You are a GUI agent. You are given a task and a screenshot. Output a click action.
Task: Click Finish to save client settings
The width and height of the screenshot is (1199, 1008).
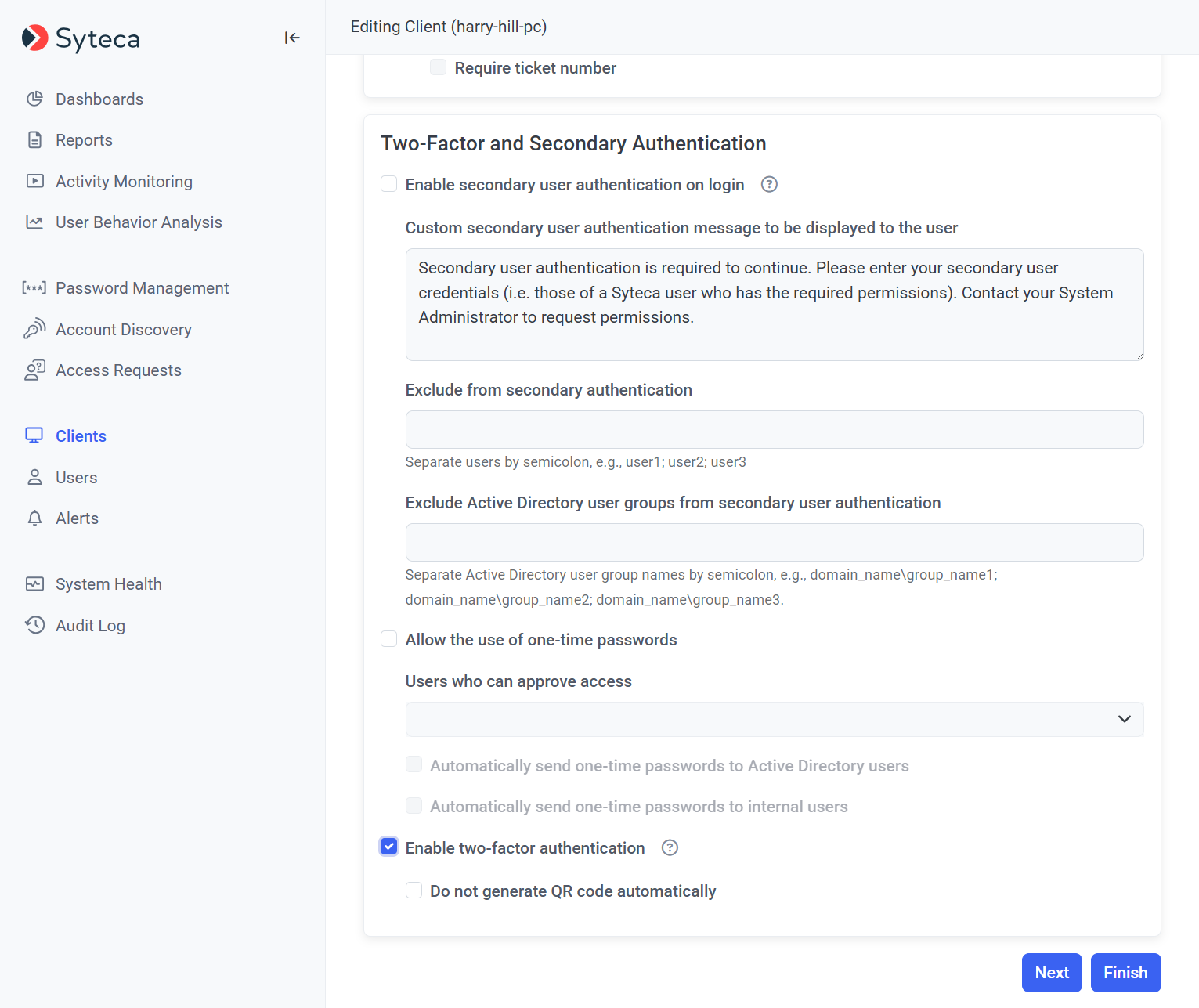[x=1125, y=973]
